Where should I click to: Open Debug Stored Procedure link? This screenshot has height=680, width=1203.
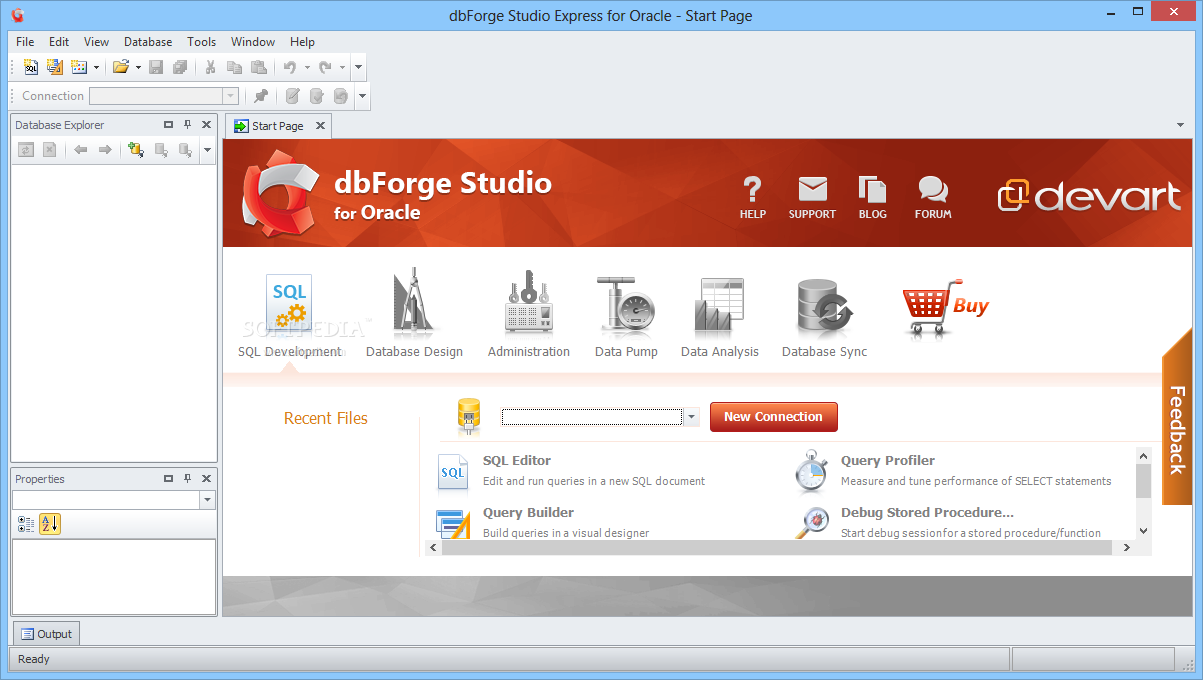927,513
